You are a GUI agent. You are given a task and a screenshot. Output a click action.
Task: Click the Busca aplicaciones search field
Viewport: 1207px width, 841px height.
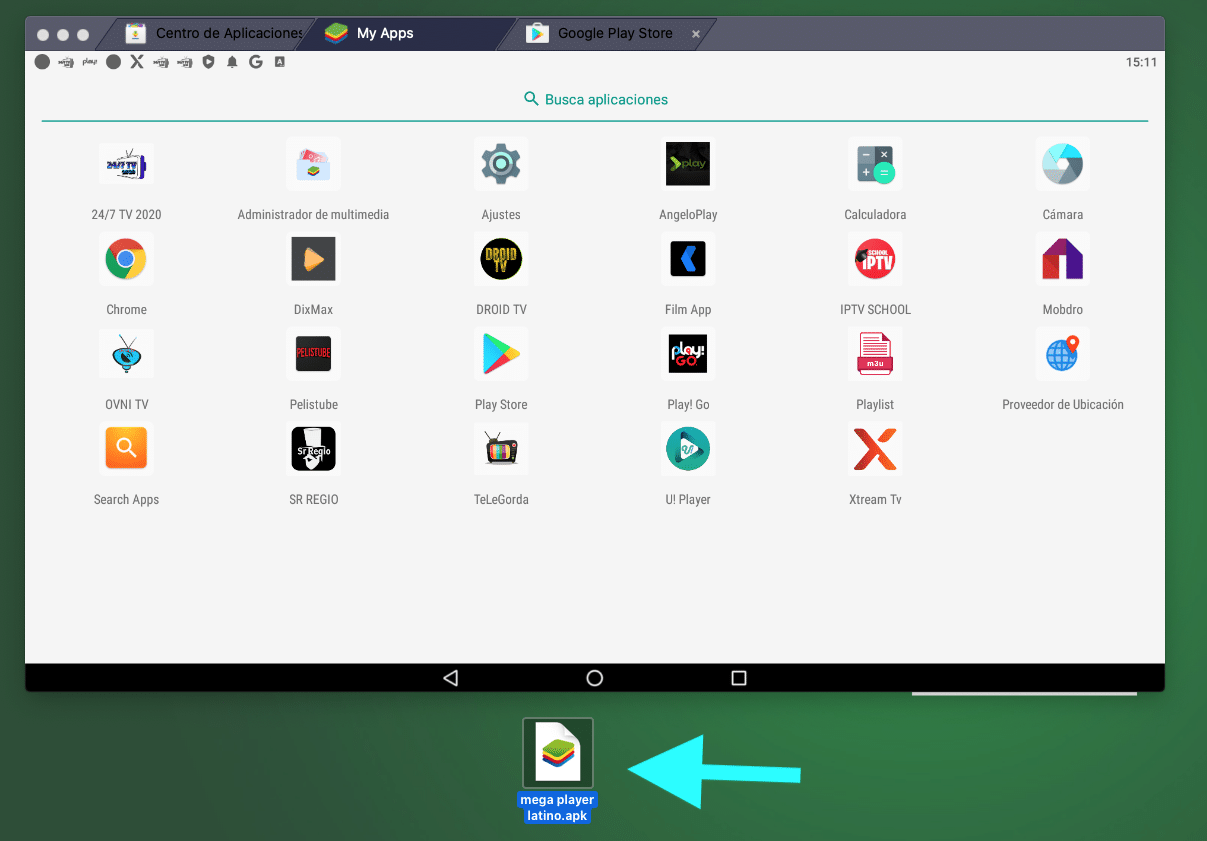[x=595, y=99]
